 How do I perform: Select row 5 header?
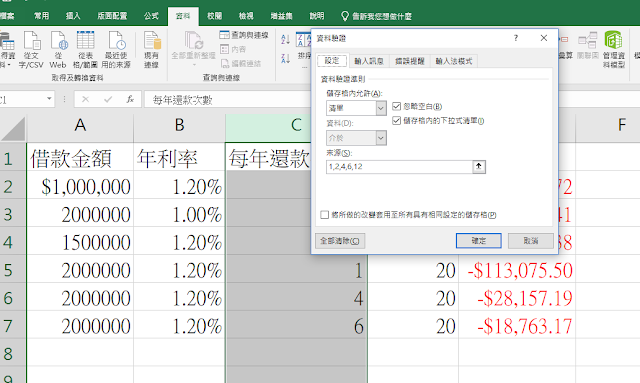[12, 270]
